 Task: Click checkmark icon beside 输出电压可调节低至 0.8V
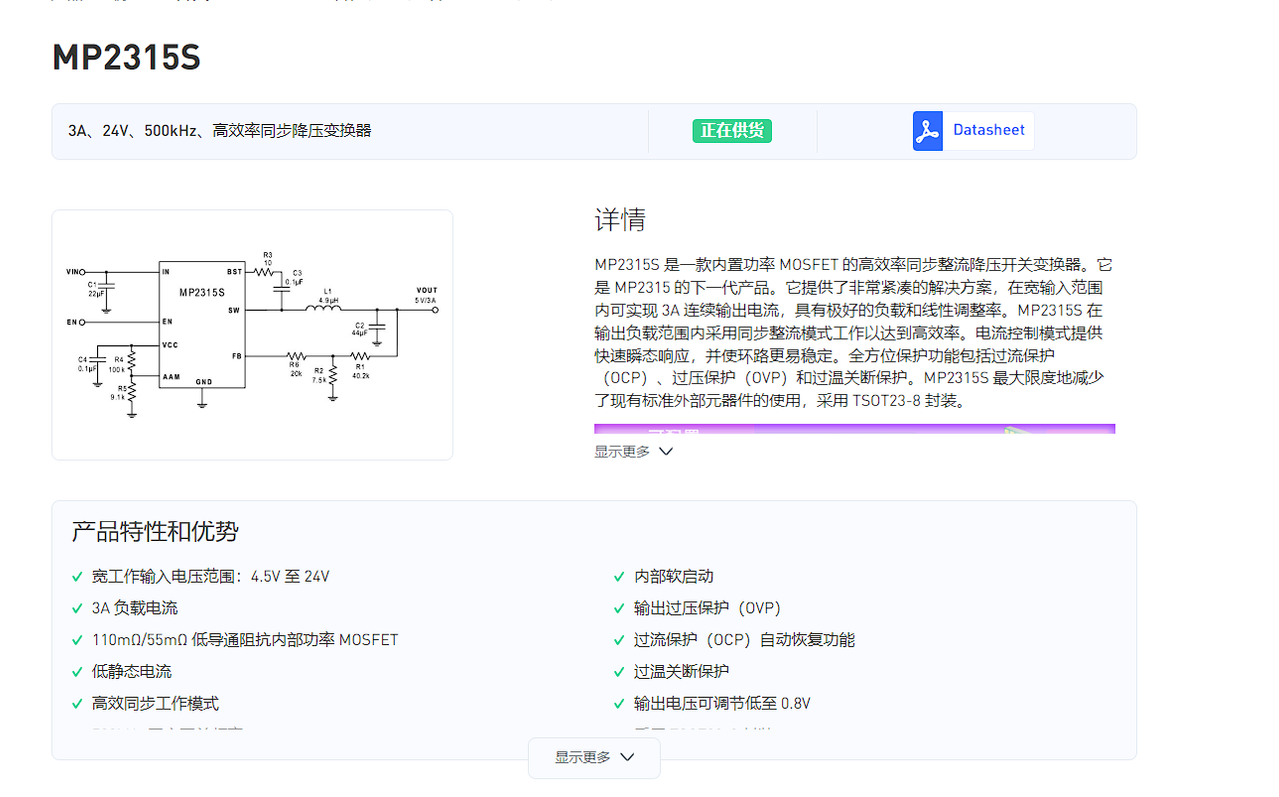[619, 704]
